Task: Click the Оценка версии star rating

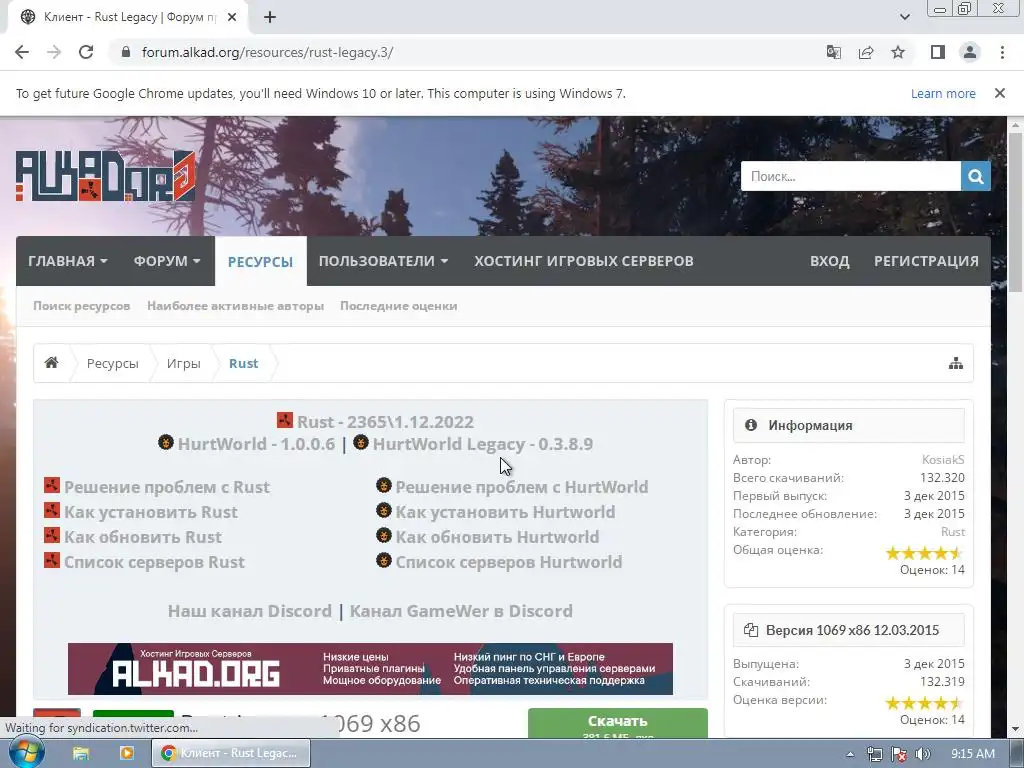Action: click(924, 703)
